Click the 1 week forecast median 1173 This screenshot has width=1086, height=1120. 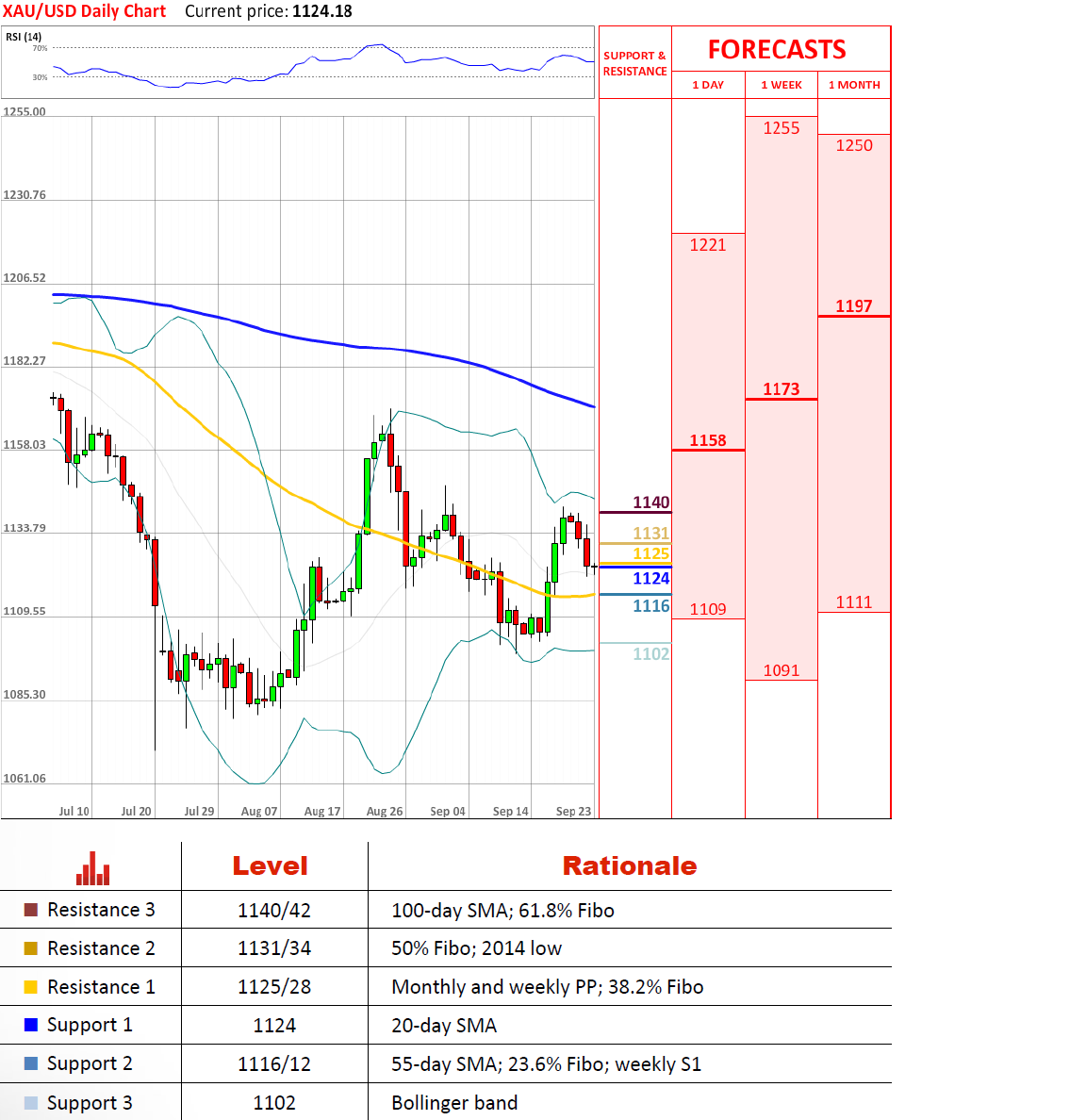coord(781,389)
